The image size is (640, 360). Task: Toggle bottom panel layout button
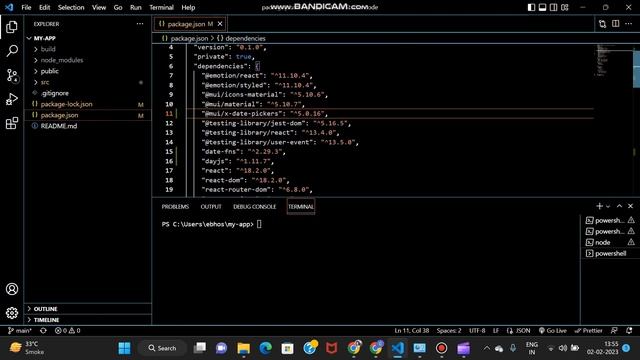coord(542,7)
